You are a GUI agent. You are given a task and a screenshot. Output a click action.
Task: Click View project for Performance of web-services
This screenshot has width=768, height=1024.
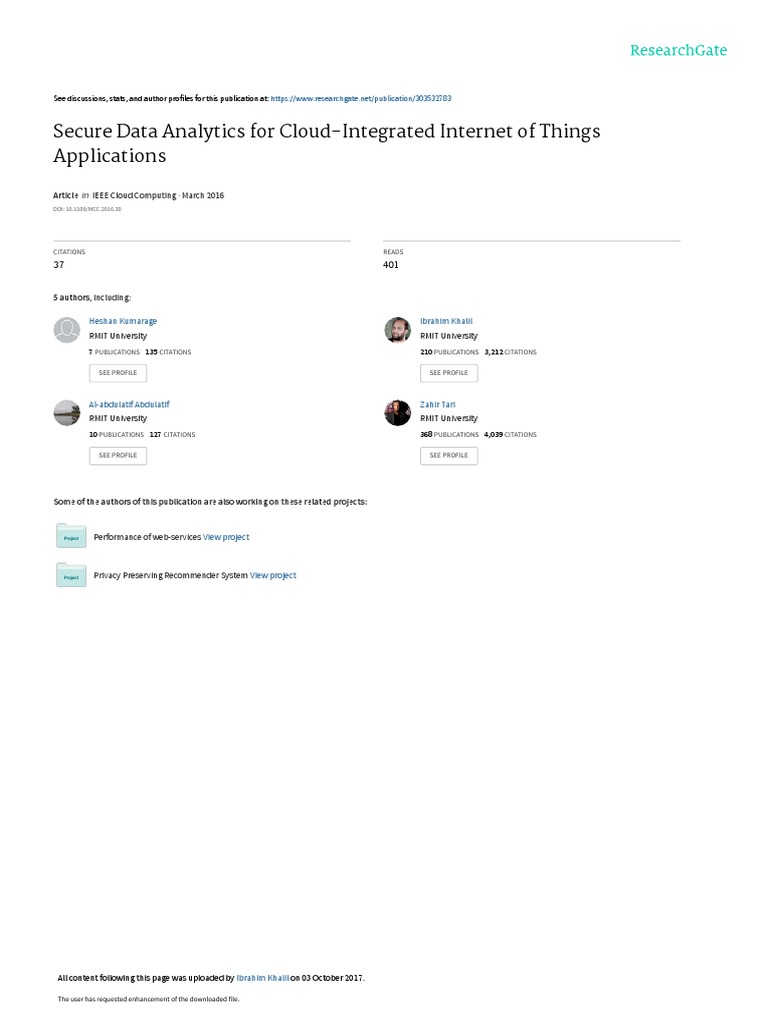pyautogui.click(x=226, y=537)
